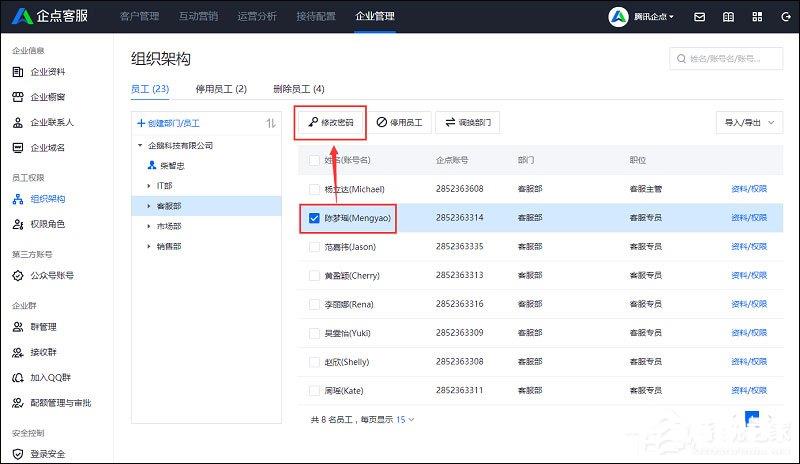The height and width of the screenshot is (464, 800).
Task: Open the 客户管理 top menu
Action: 139,16
